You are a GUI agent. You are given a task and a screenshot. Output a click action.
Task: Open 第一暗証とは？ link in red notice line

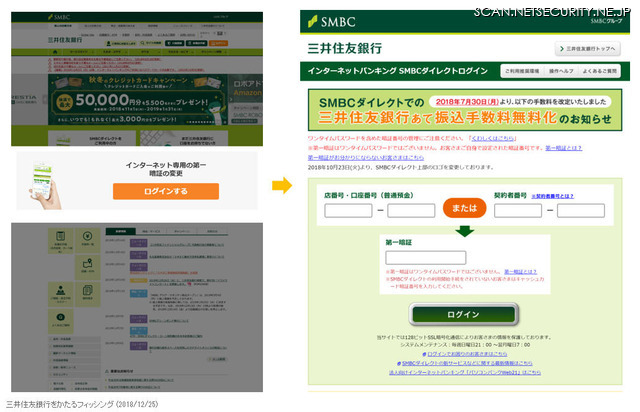563,148
